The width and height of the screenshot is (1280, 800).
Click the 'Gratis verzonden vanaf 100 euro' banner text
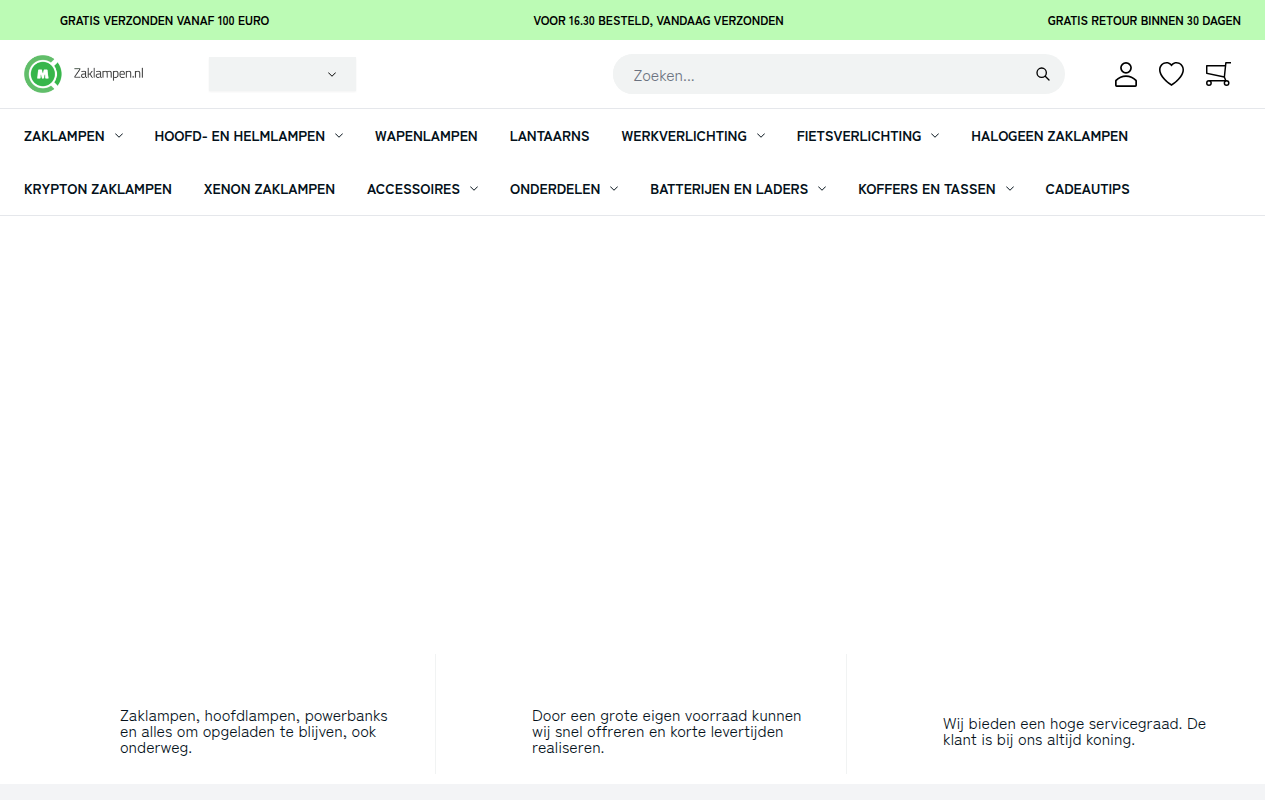(x=164, y=20)
